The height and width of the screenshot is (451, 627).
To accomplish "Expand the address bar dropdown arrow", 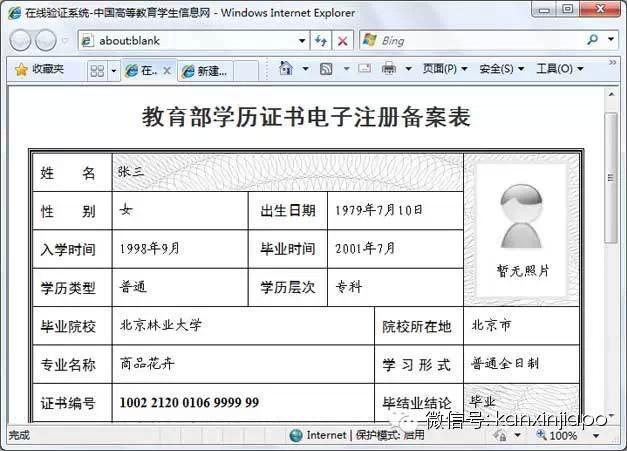I will (302, 41).
